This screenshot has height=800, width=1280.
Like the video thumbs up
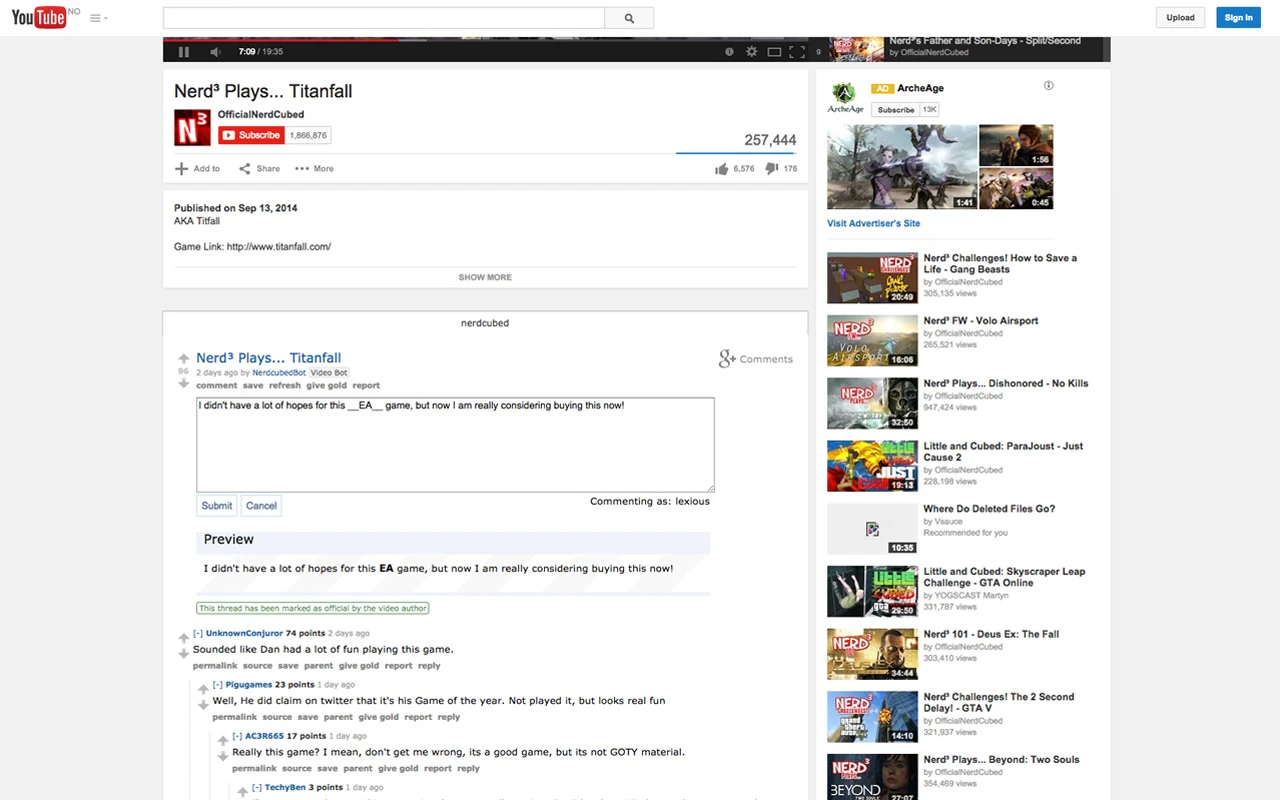click(735, 169)
